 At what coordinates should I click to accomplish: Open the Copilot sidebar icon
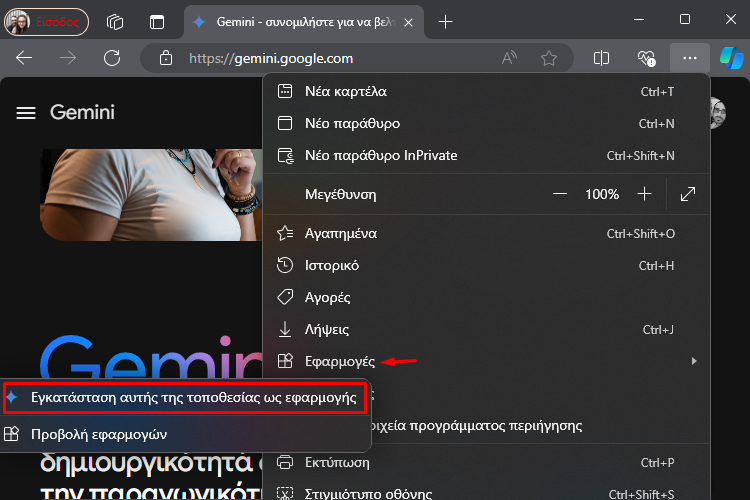[x=731, y=58]
